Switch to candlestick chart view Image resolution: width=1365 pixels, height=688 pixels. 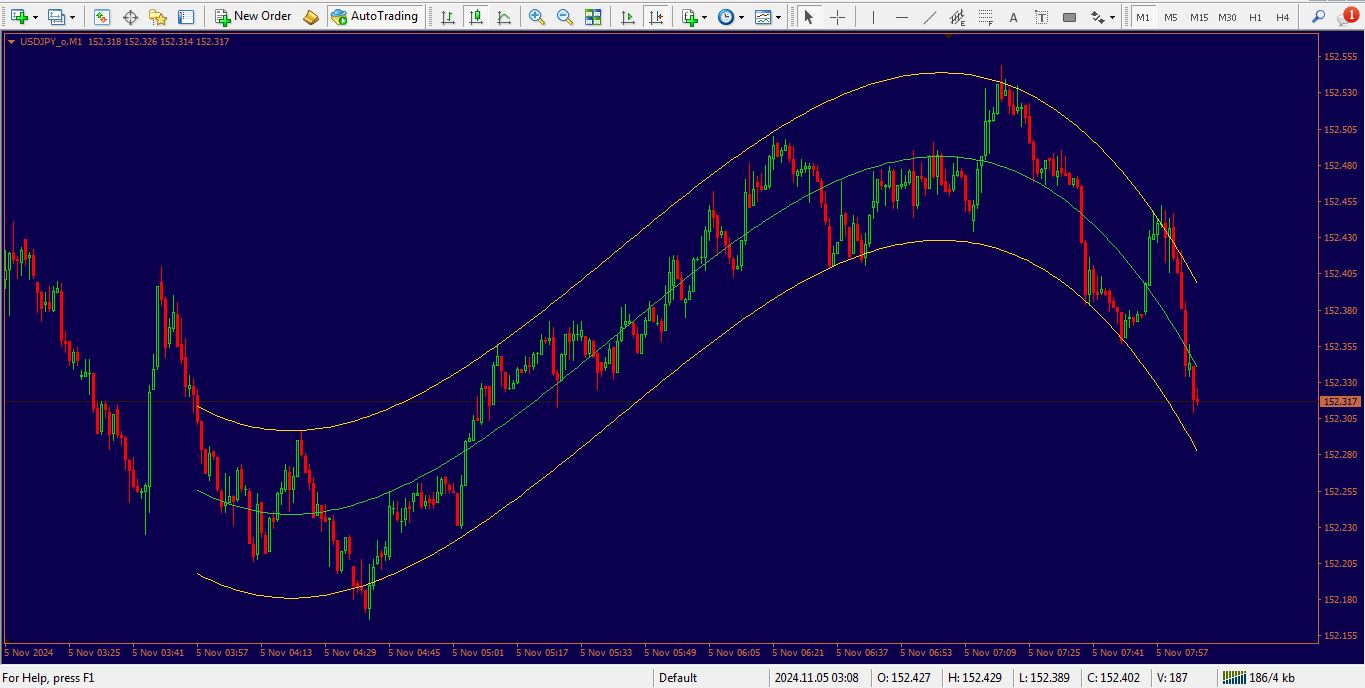[475, 17]
